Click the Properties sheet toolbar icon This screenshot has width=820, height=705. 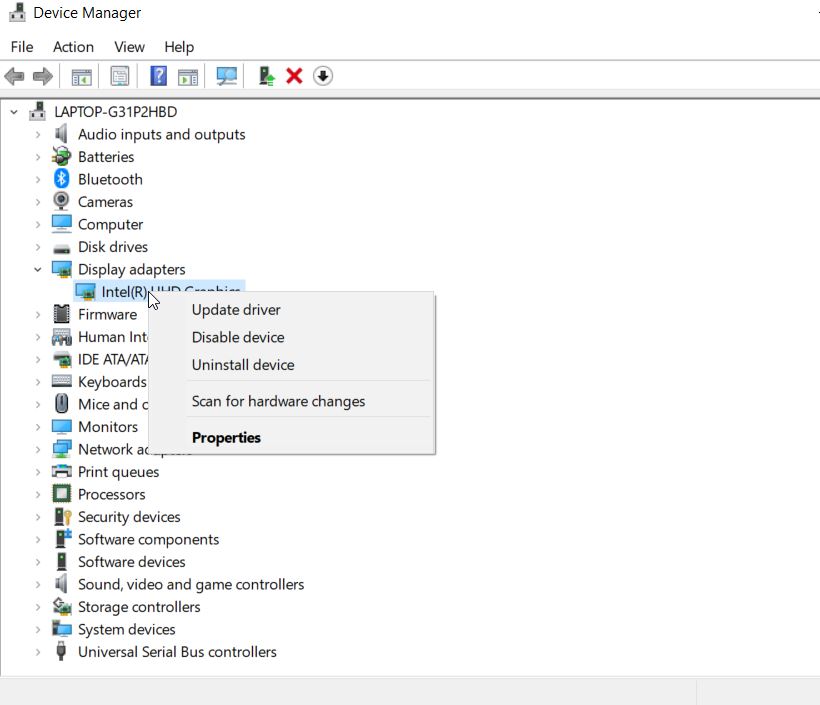click(120, 76)
